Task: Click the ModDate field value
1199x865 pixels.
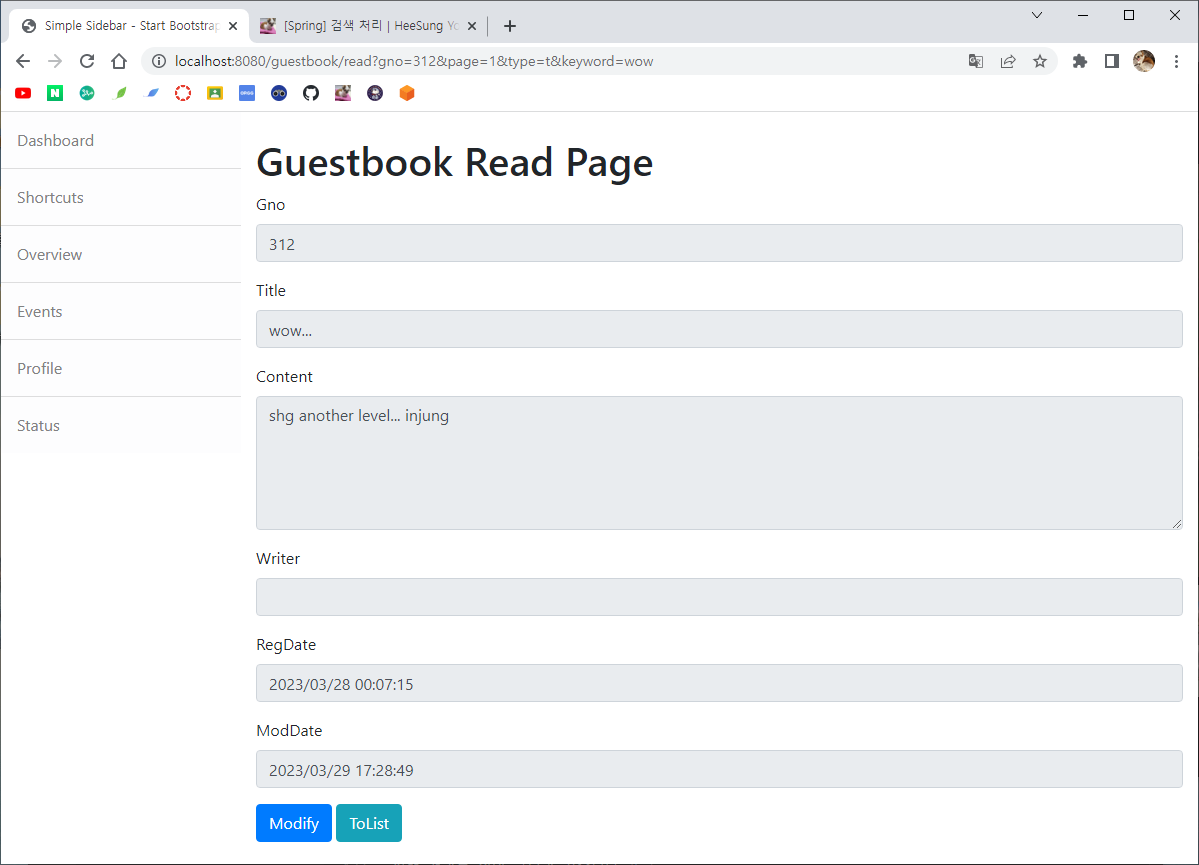Action: [719, 769]
